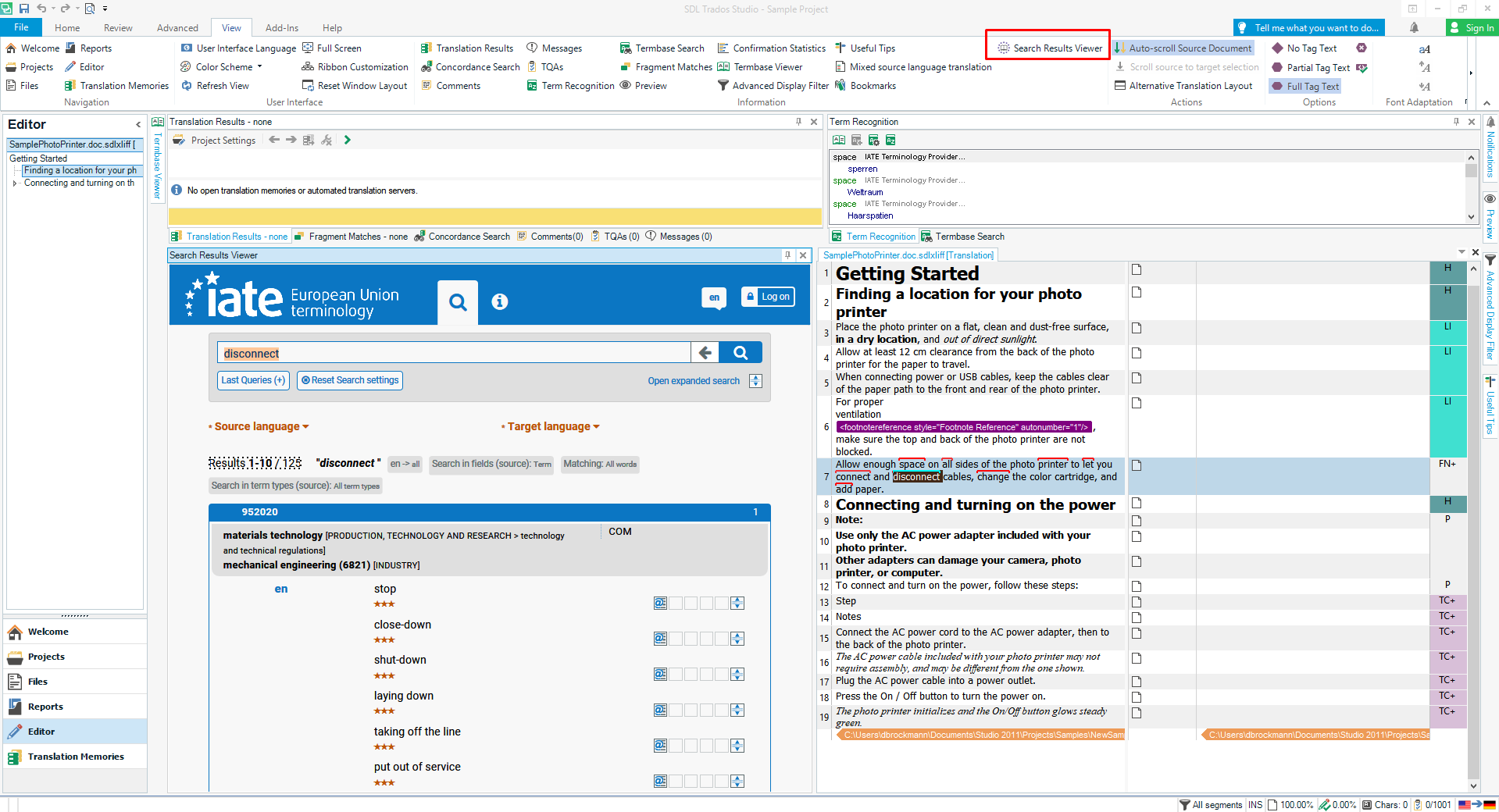Select Concordance Search bottom tab
This screenshot has height=812, width=1499.
462,237
